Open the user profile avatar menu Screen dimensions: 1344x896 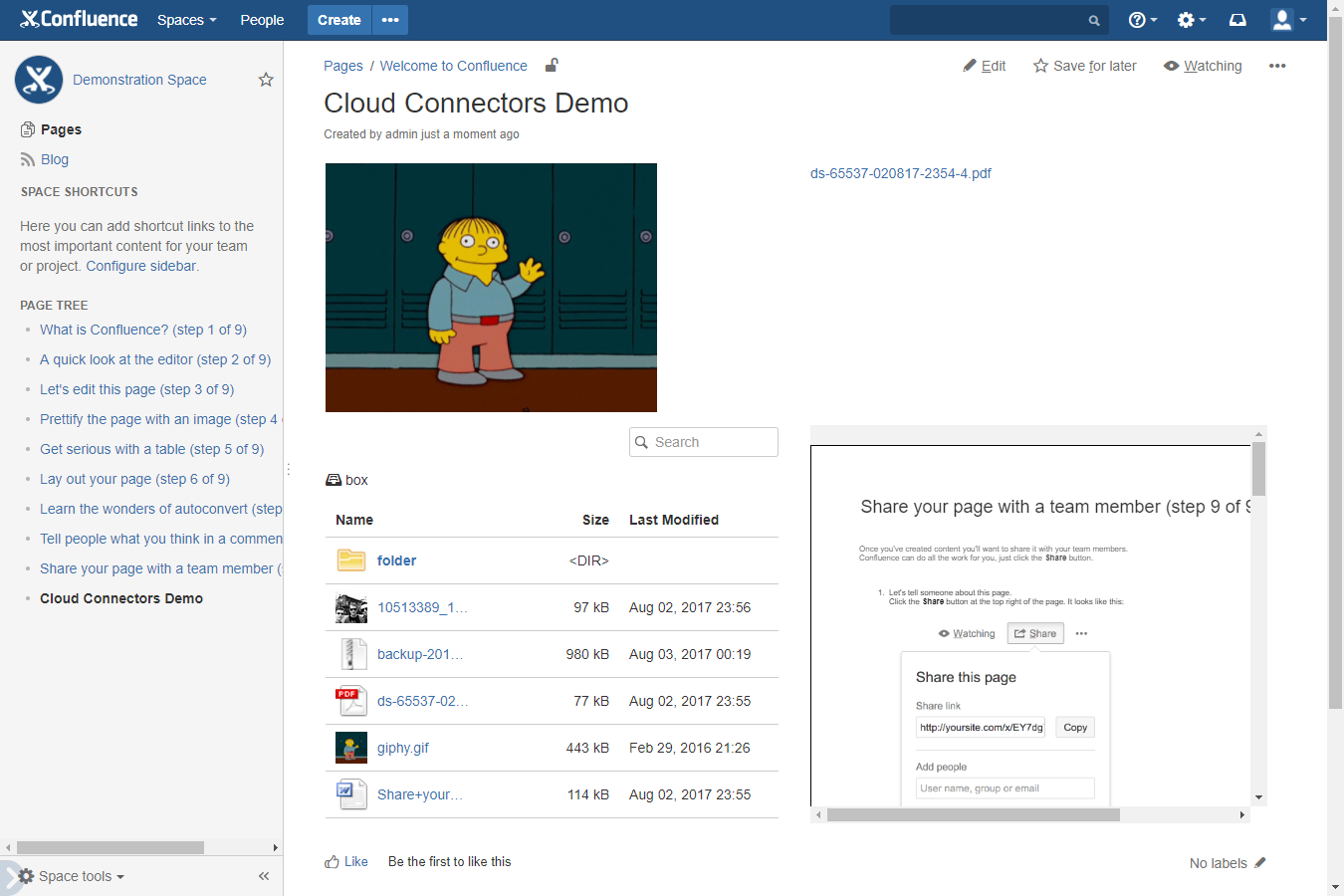(x=1288, y=20)
